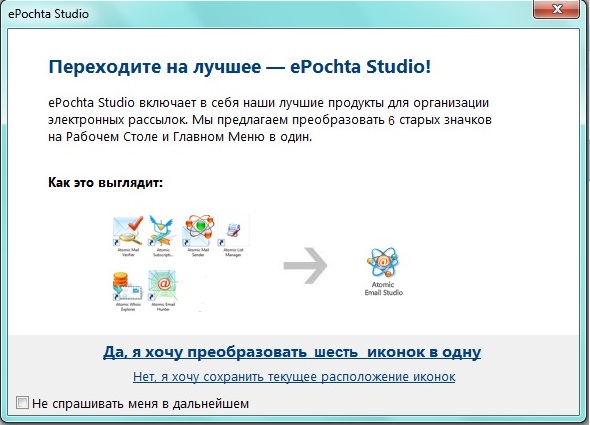Image resolution: width=590 pixels, height=425 pixels.
Task: Click the 'Переходите на лучшее' headline
Action: click(x=240, y=67)
